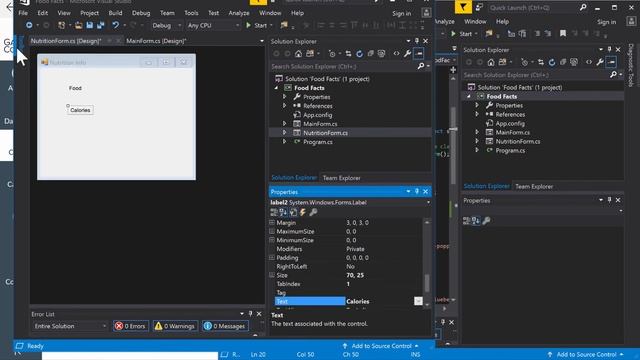
Task: Toggle the 0 Messages filter
Action: click(x=225, y=326)
